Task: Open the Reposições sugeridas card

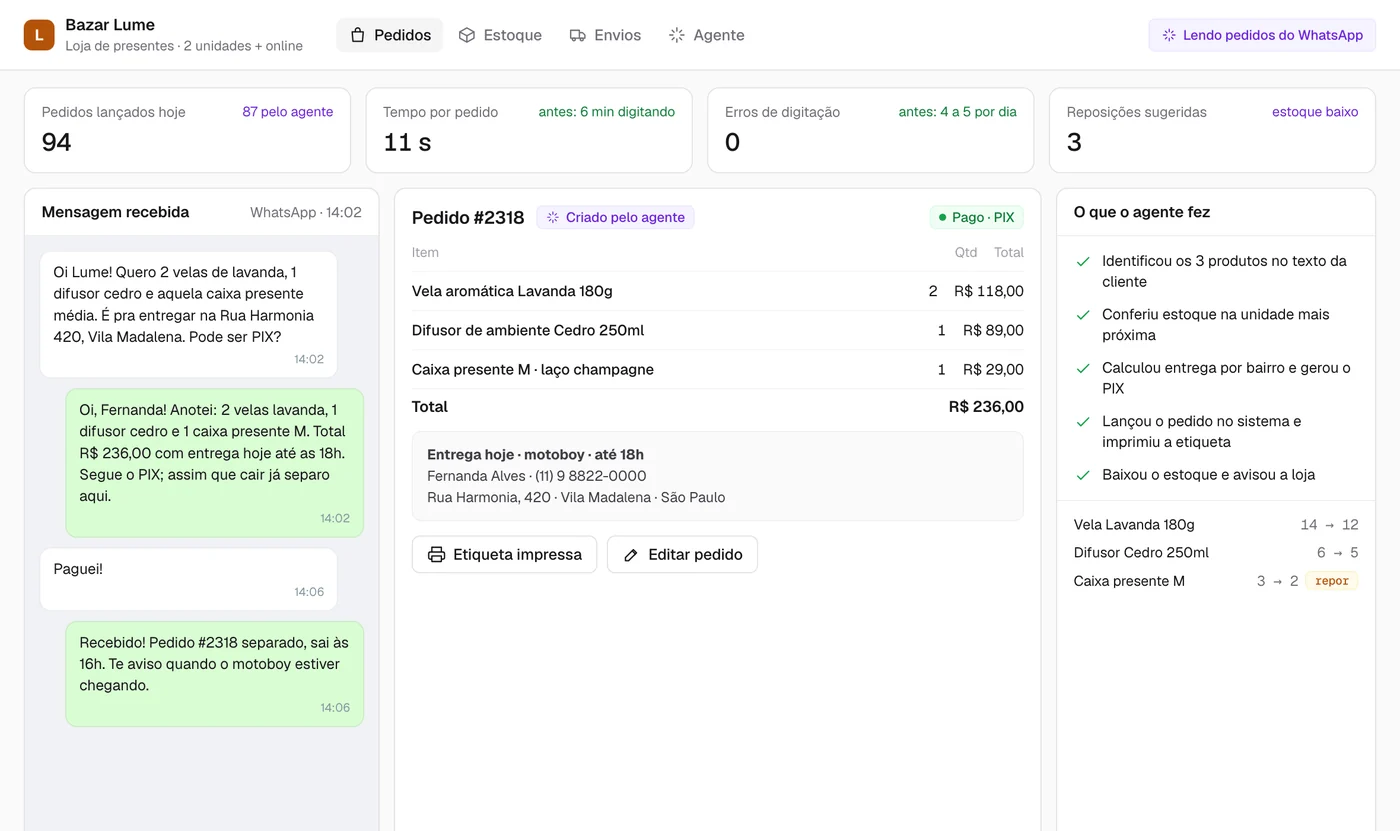Action: click(1212, 130)
